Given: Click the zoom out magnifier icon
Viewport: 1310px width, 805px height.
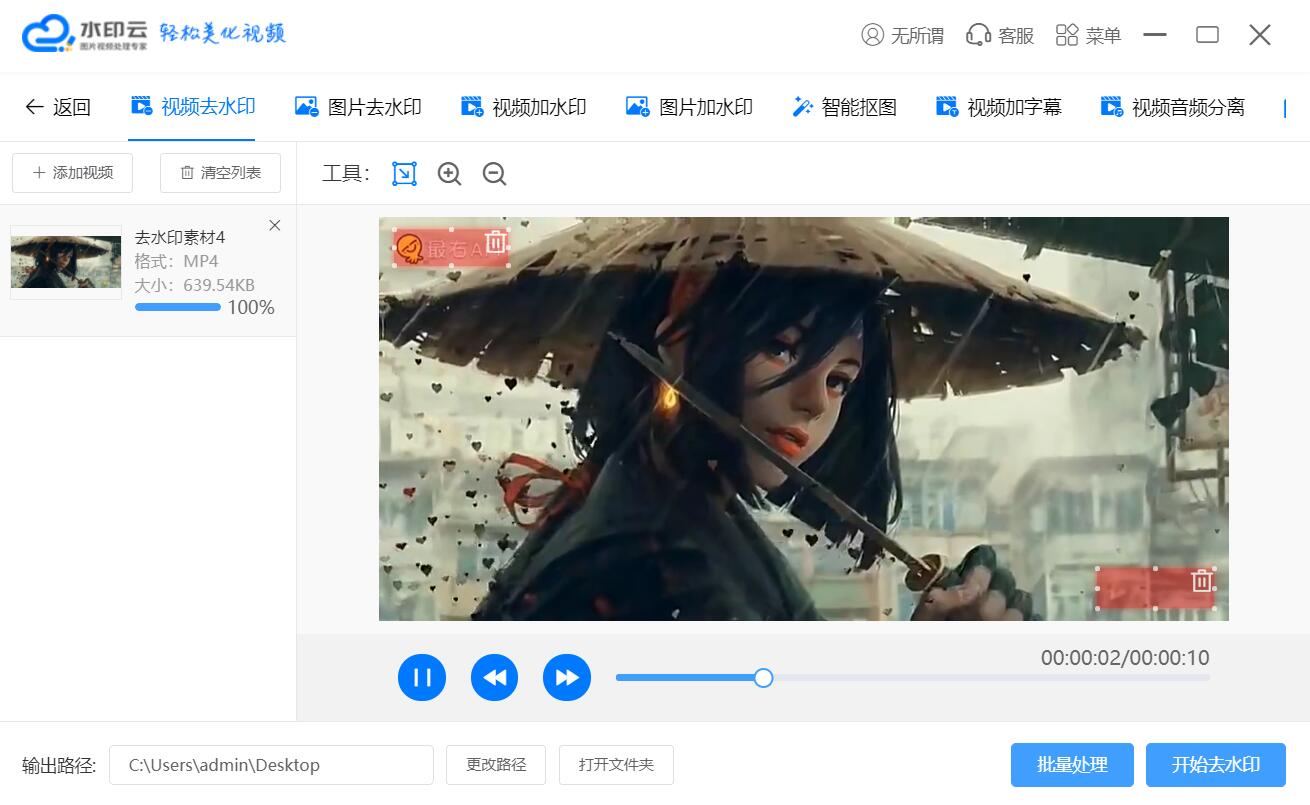Looking at the screenshot, I should click(494, 174).
